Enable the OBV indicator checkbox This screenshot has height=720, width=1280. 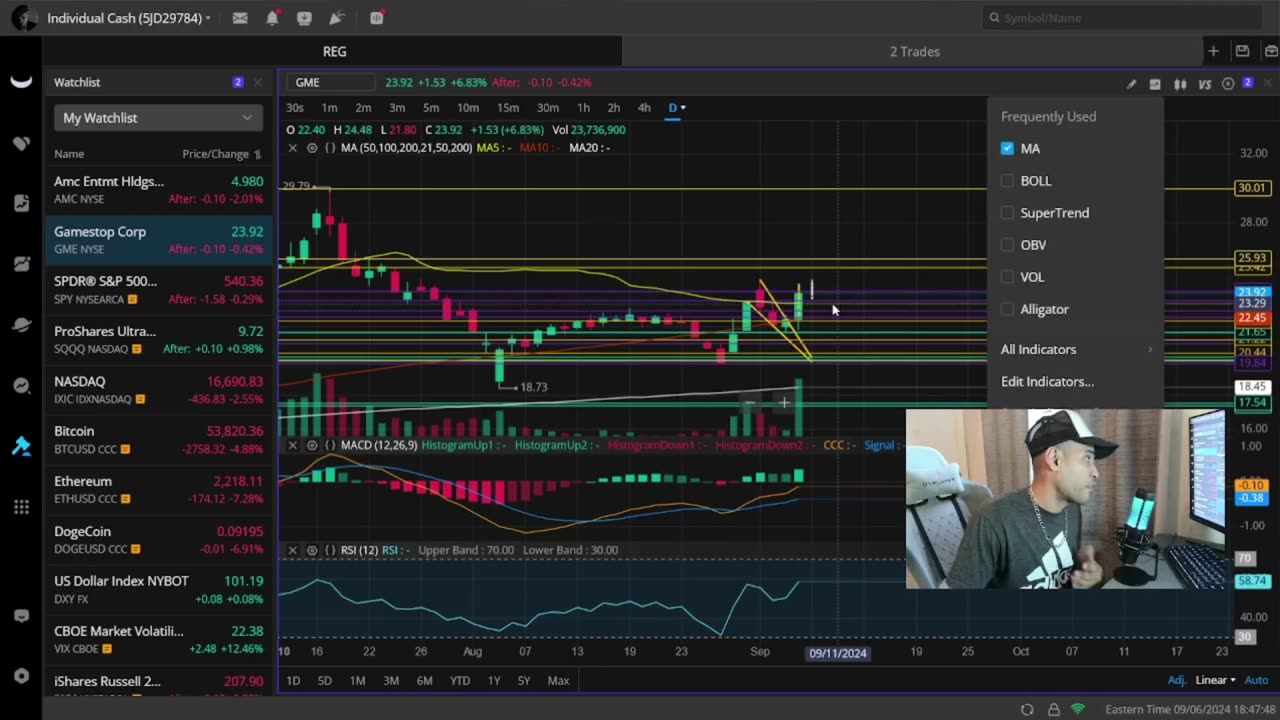1007,244
